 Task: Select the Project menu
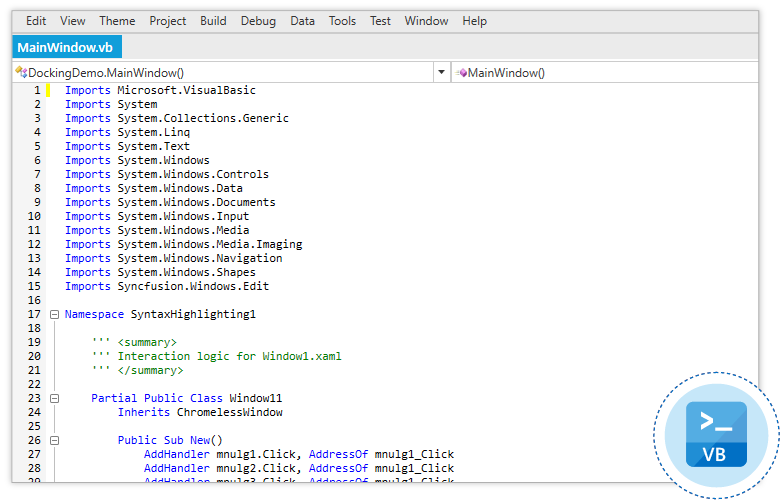[167, 21]
